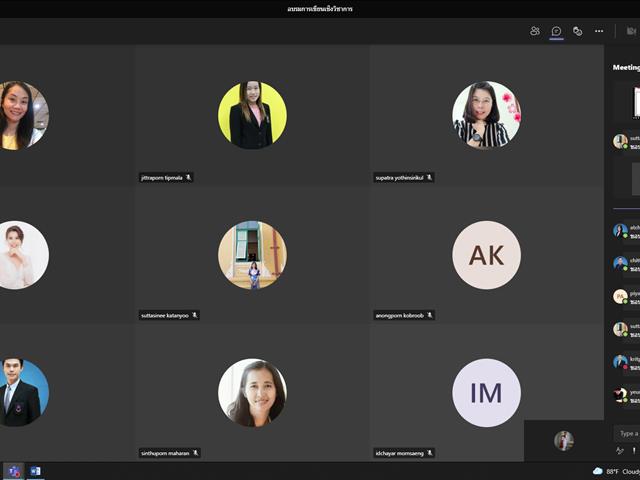Click the shared file thumbnail in chat
This screenshot has width=640, height=480.
pos(636,102)
